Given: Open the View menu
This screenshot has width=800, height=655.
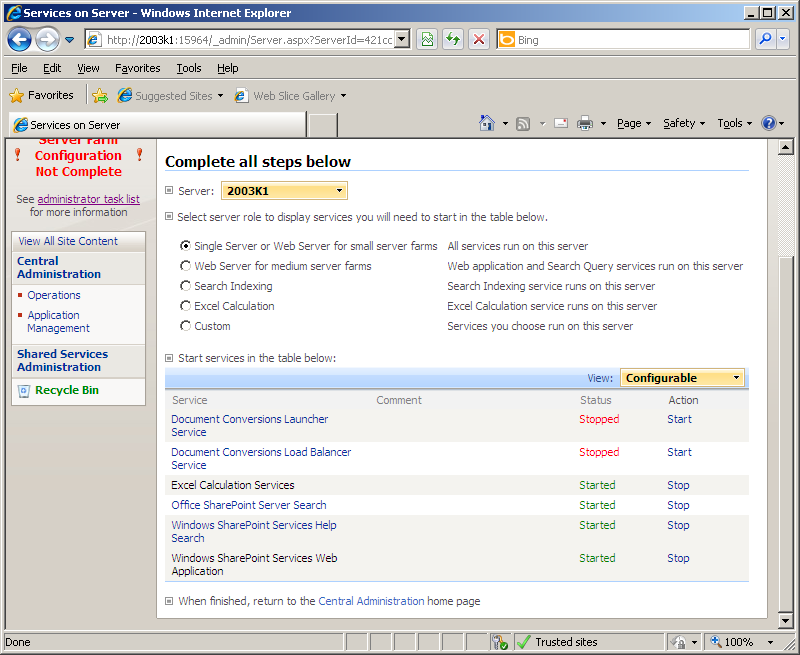Looking at the screenshot, I should (88, 68).
